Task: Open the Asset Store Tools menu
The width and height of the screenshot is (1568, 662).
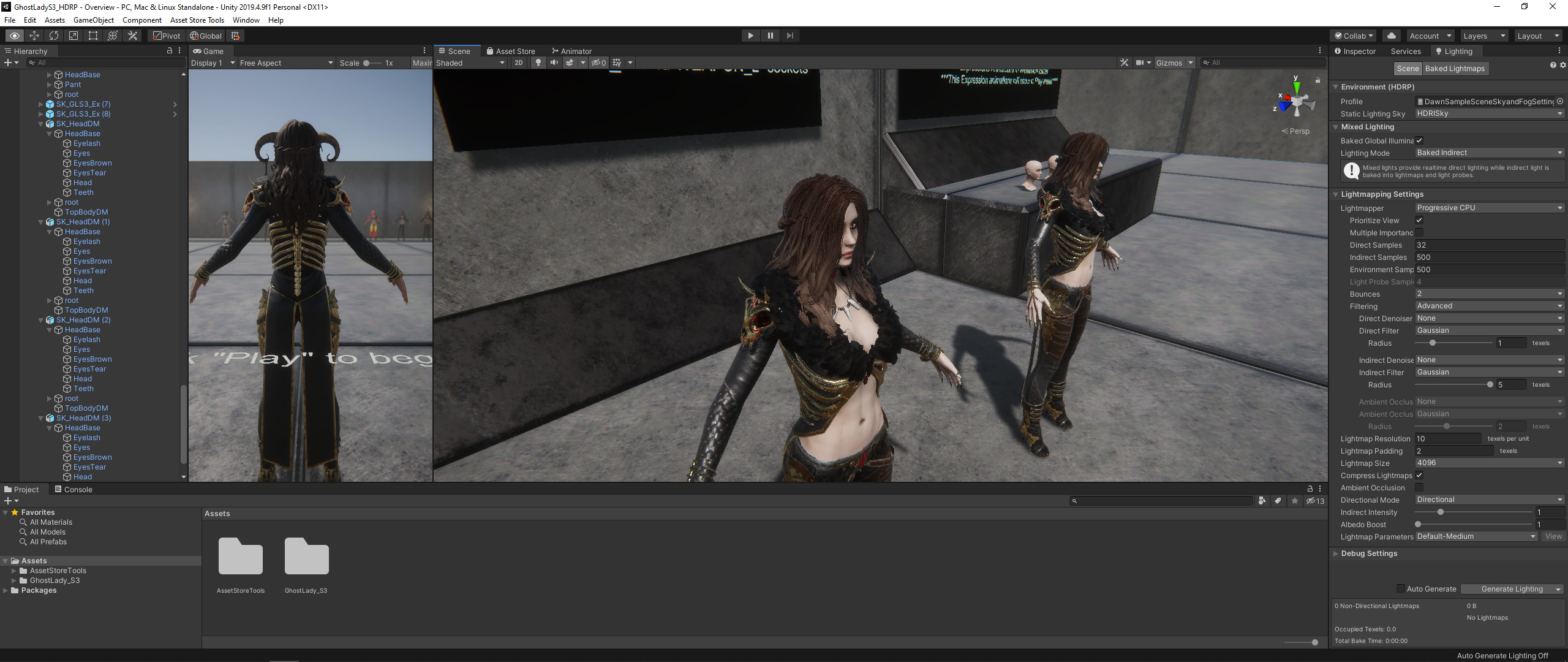Action: pos(197,20)
